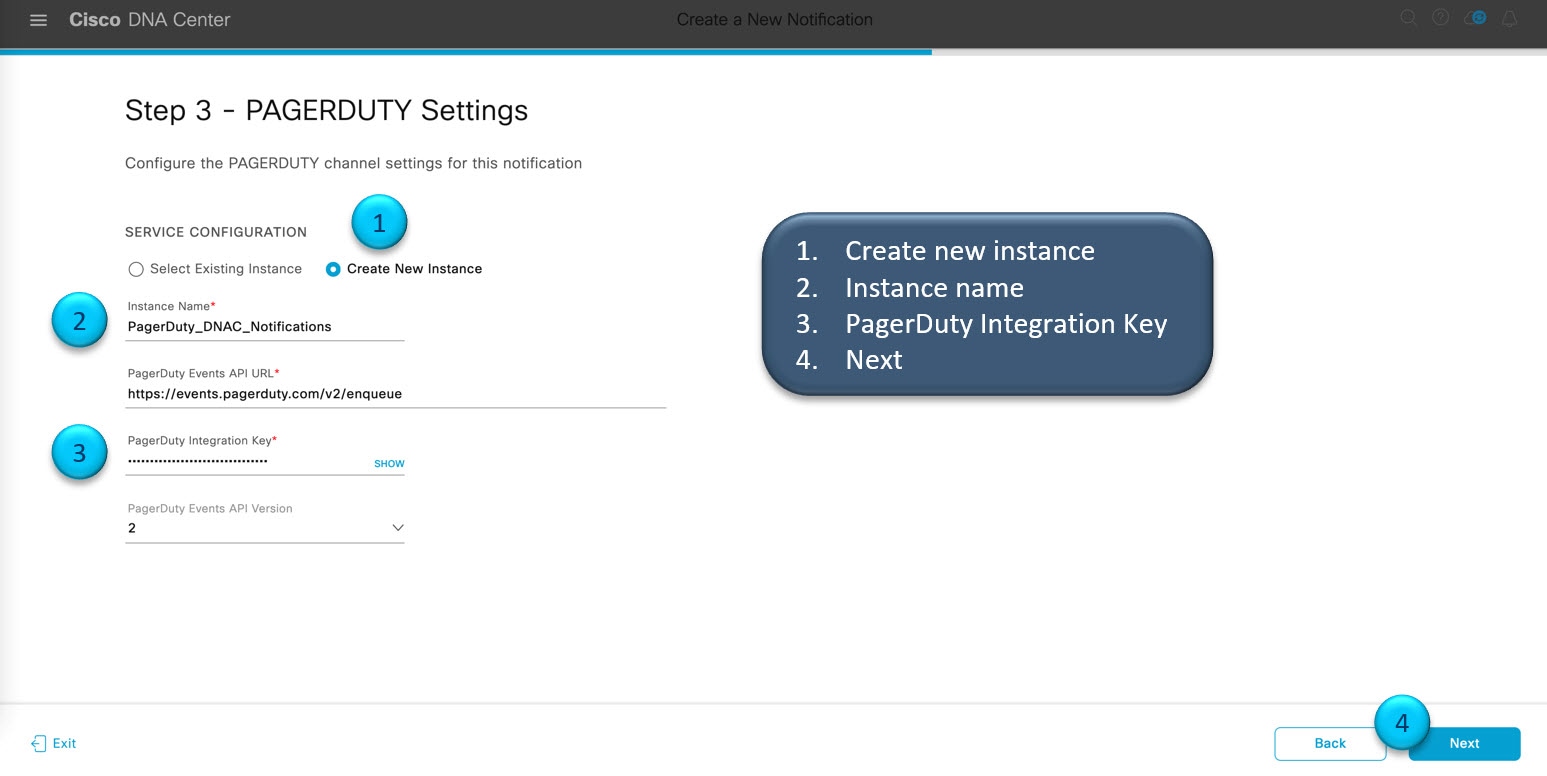Expand the PagerDuty Events API Version dropdown
Image resolution: width=1547 pixels, height=776 pixels.
[x=265, y=528]
